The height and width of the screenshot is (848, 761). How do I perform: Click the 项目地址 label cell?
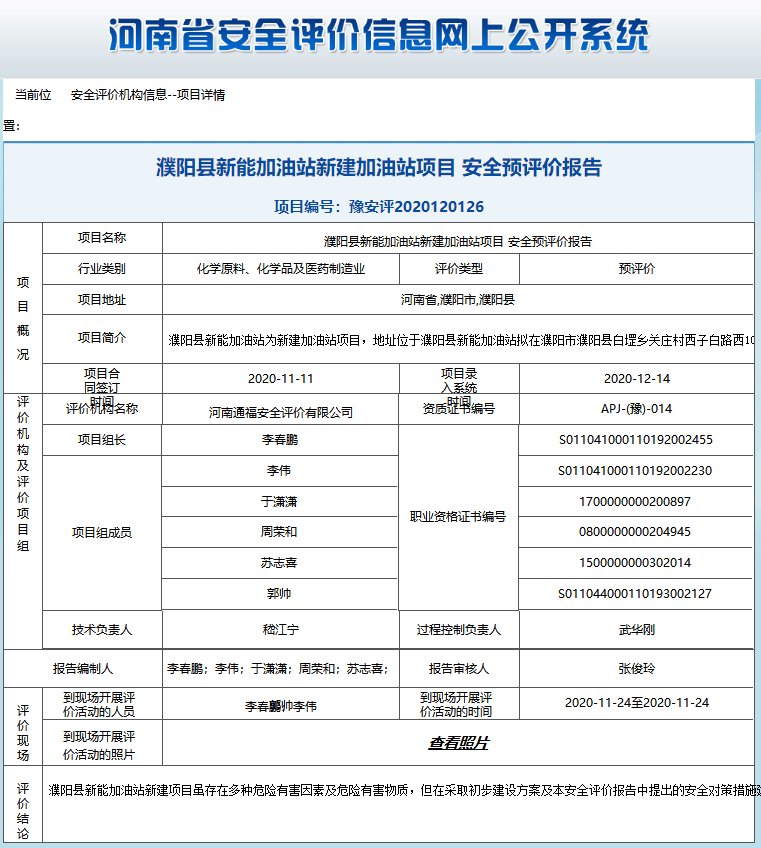click(x=102, y=300)
